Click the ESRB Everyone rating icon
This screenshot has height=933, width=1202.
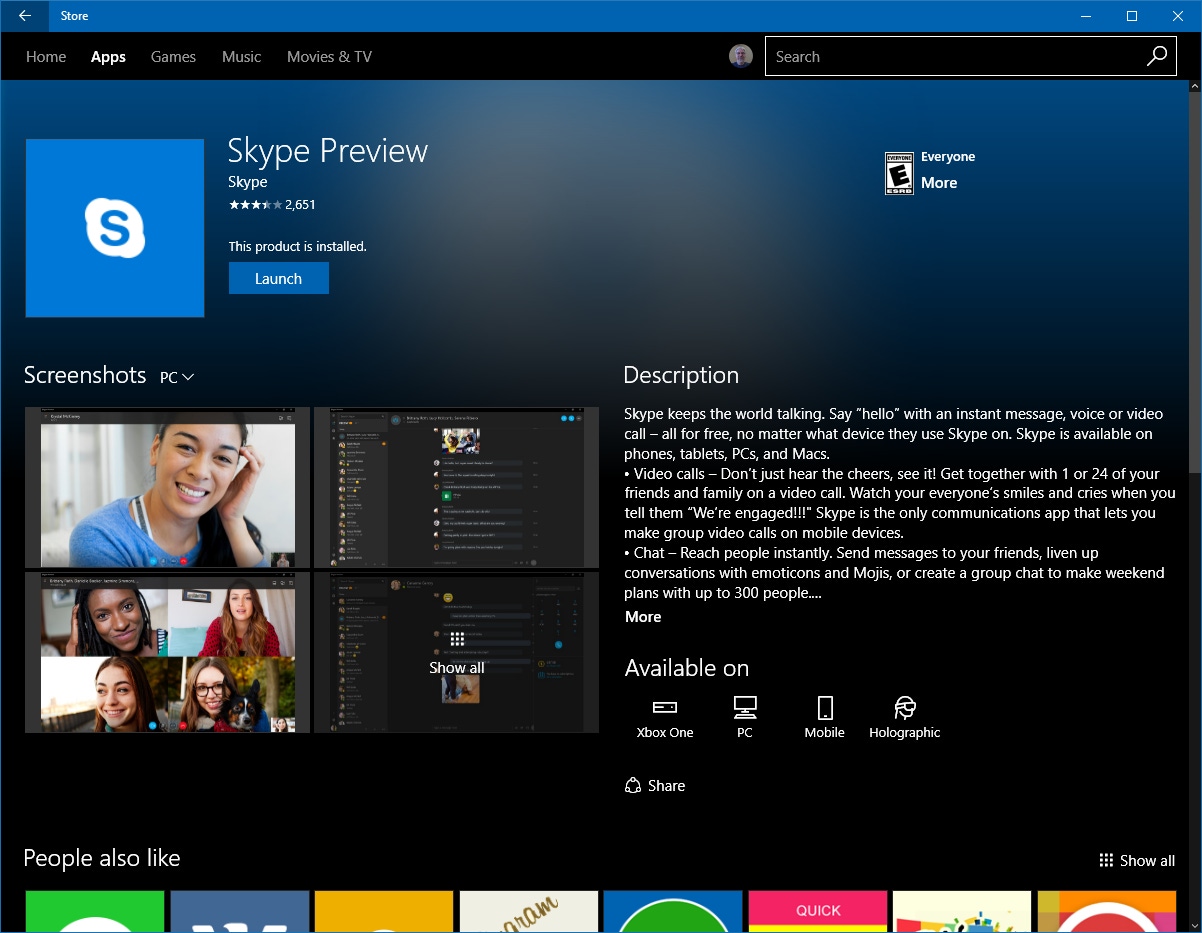click(898, 172)
